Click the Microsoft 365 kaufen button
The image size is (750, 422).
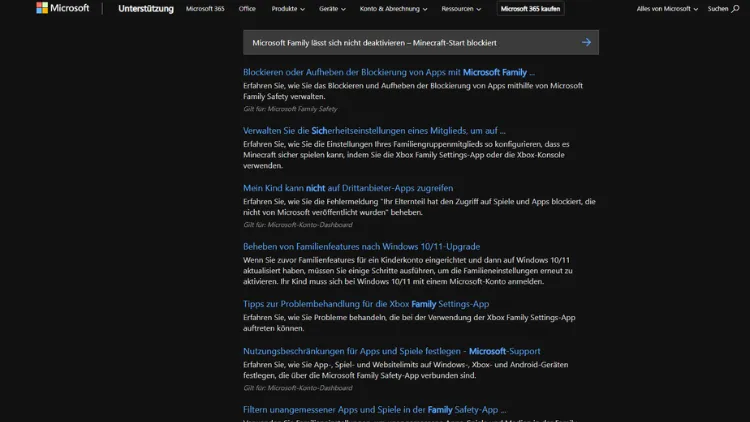tap(530, 9)
